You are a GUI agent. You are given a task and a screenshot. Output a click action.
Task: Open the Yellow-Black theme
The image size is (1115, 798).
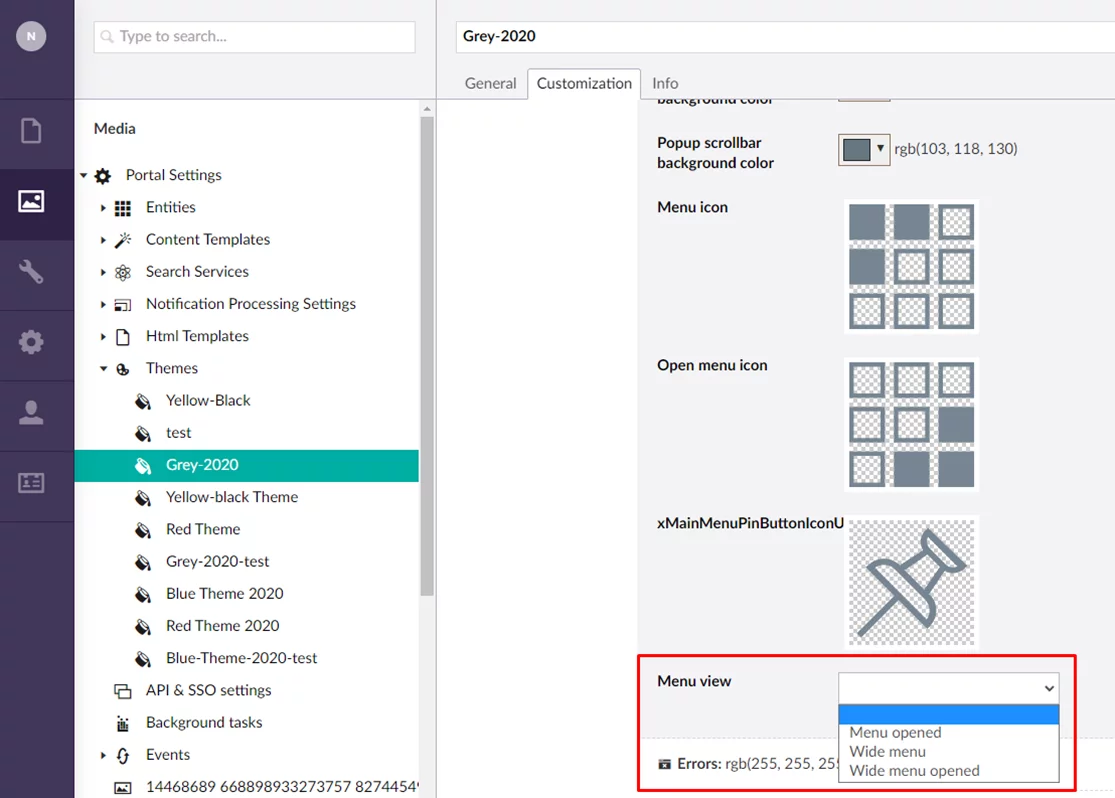pos(208,400)
